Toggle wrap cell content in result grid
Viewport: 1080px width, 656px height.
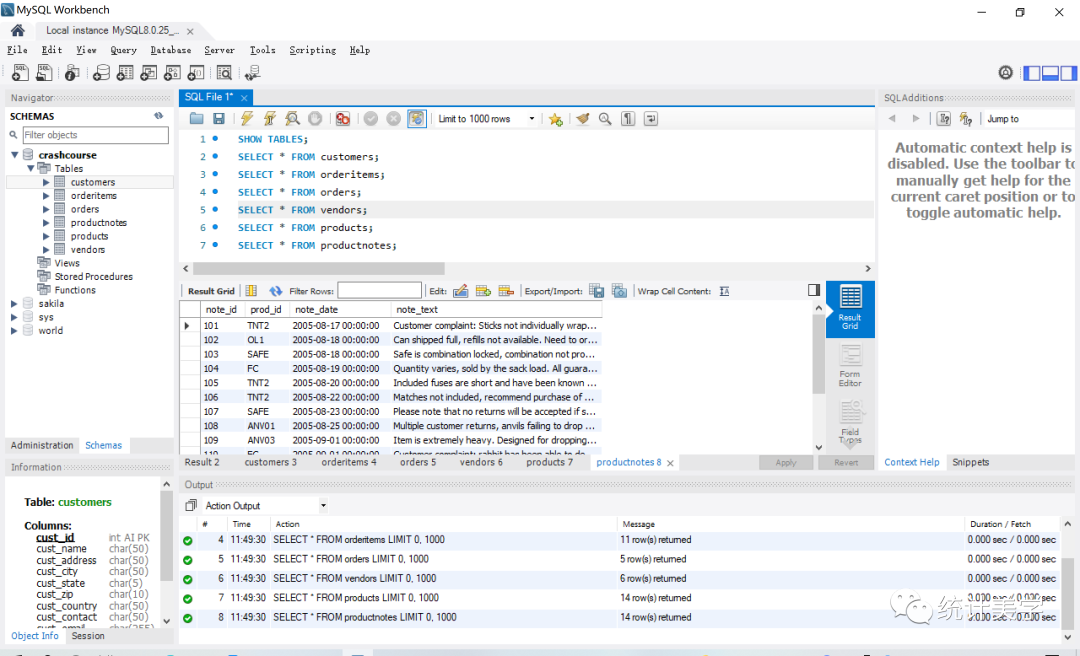pyautogui.click(x=724, y=291)
